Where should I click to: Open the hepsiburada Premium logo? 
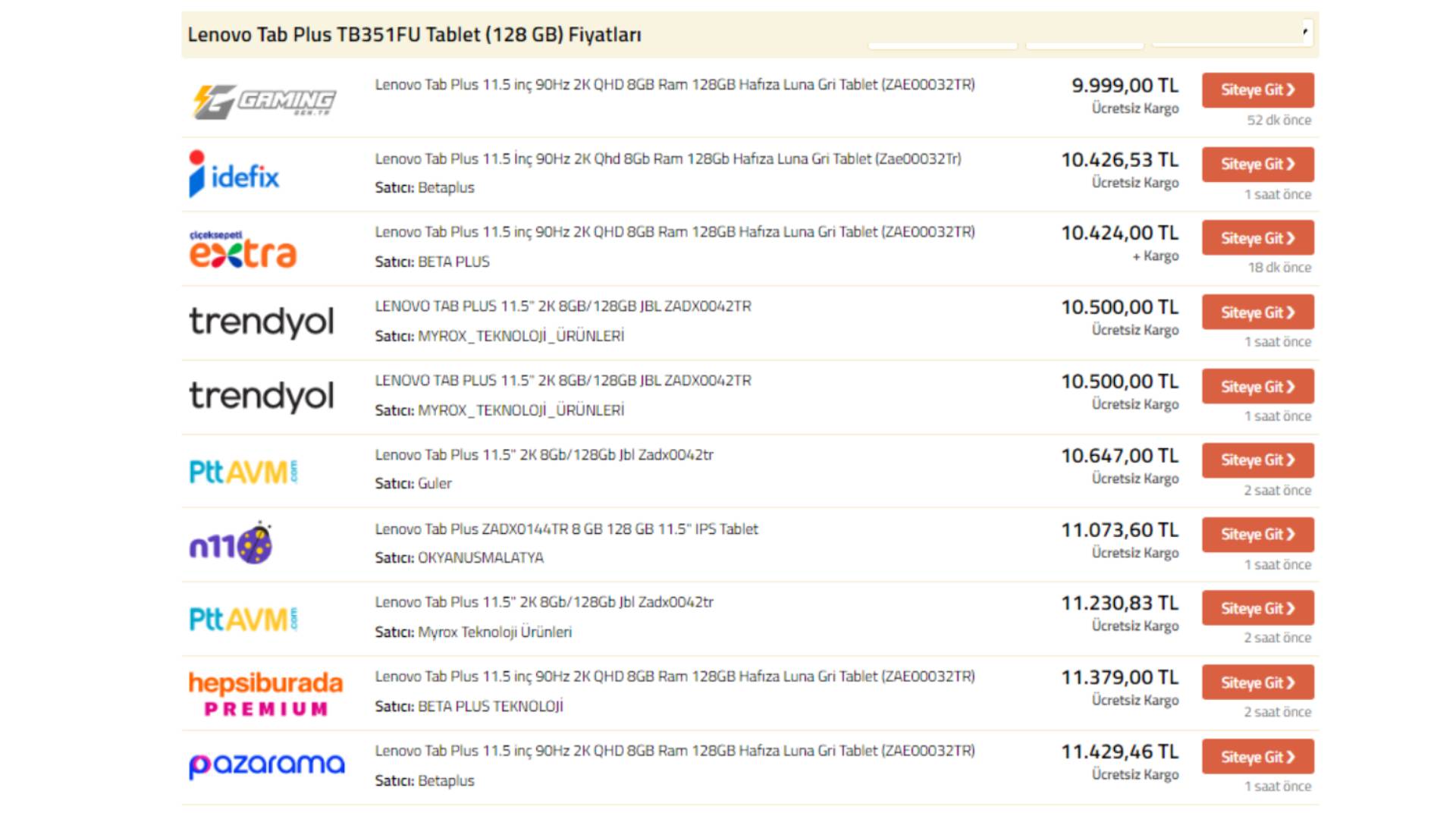[265, 693]
